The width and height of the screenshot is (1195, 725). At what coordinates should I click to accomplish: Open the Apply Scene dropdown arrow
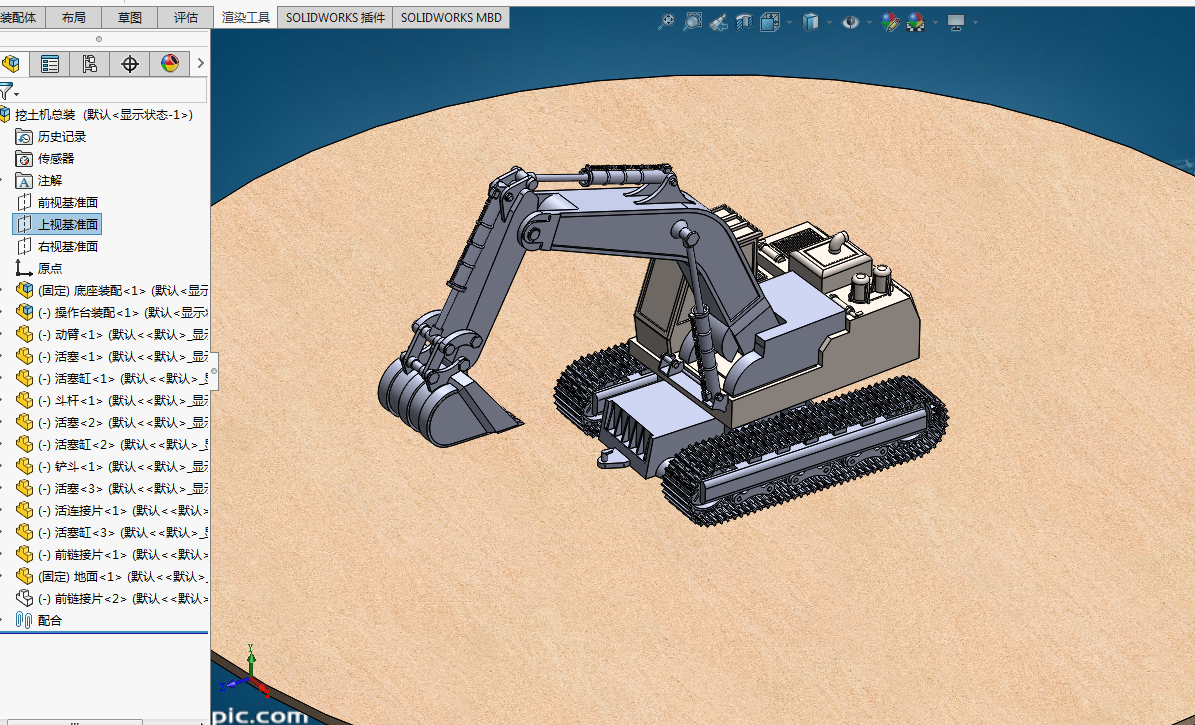click(x=935, y=22)
